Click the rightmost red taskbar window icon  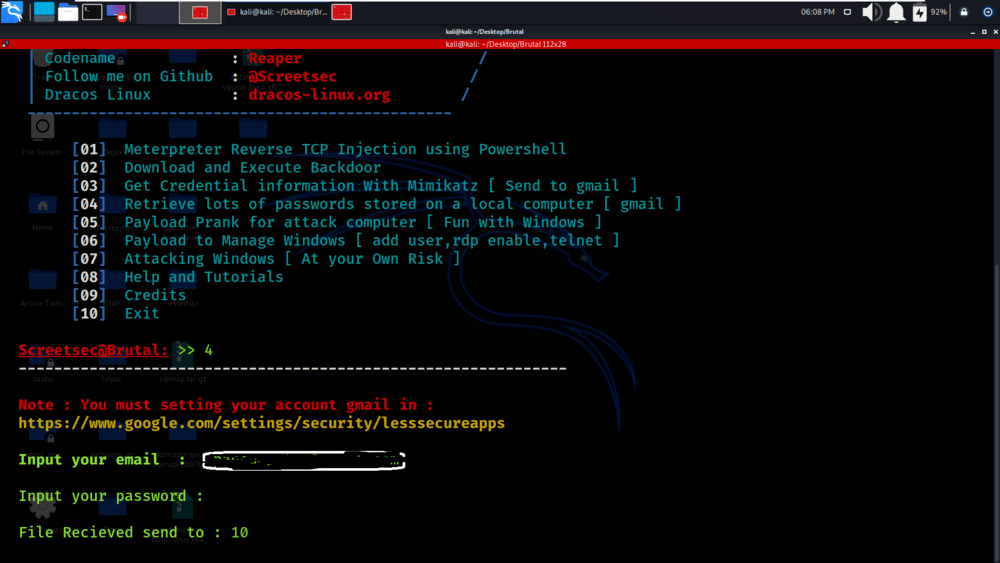342,12
